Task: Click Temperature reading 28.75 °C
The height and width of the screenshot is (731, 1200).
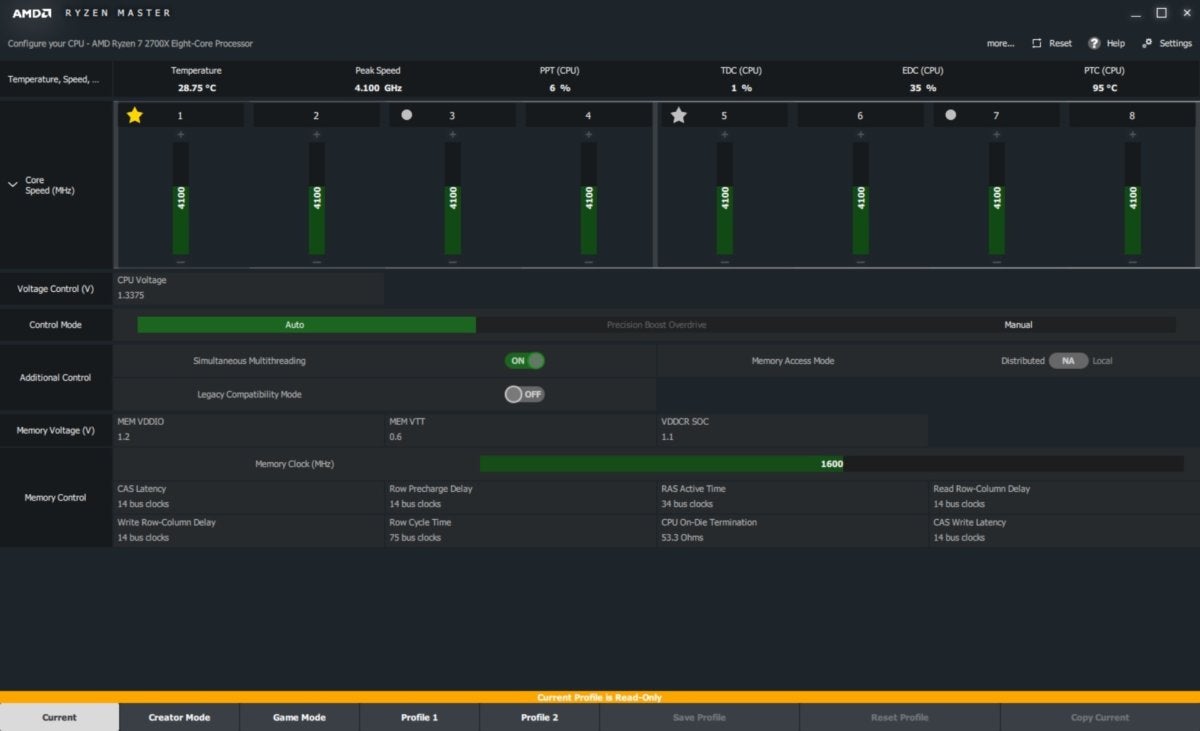Action: click(197, 88)
